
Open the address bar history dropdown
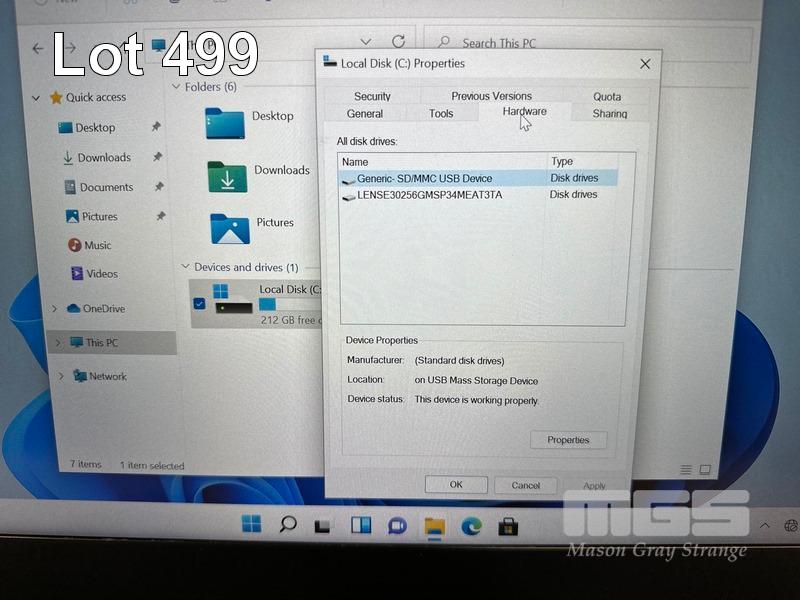(x=366, y=42)
